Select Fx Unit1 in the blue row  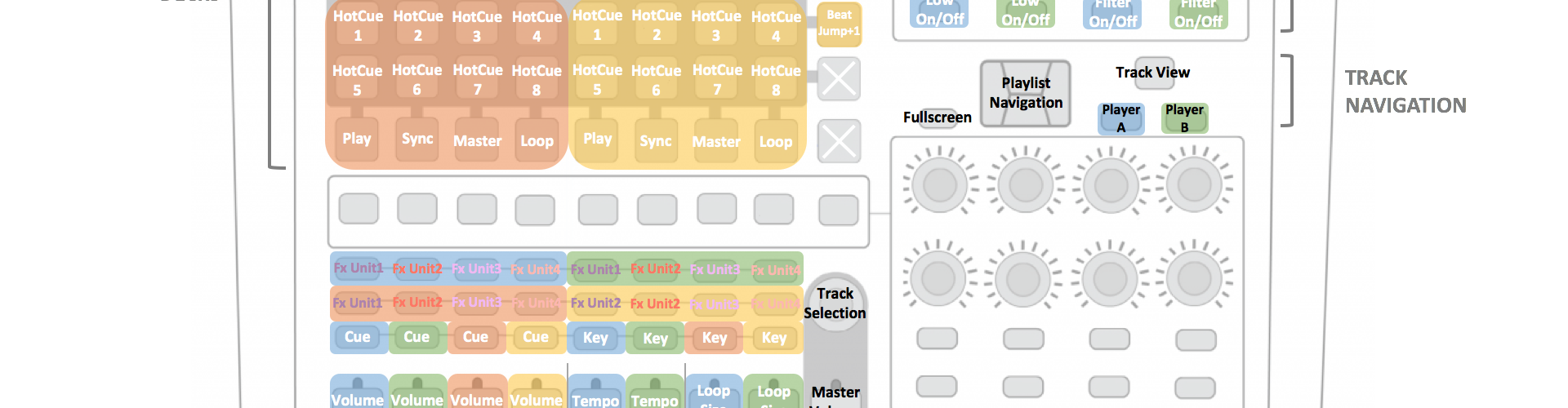pos(358,268)
